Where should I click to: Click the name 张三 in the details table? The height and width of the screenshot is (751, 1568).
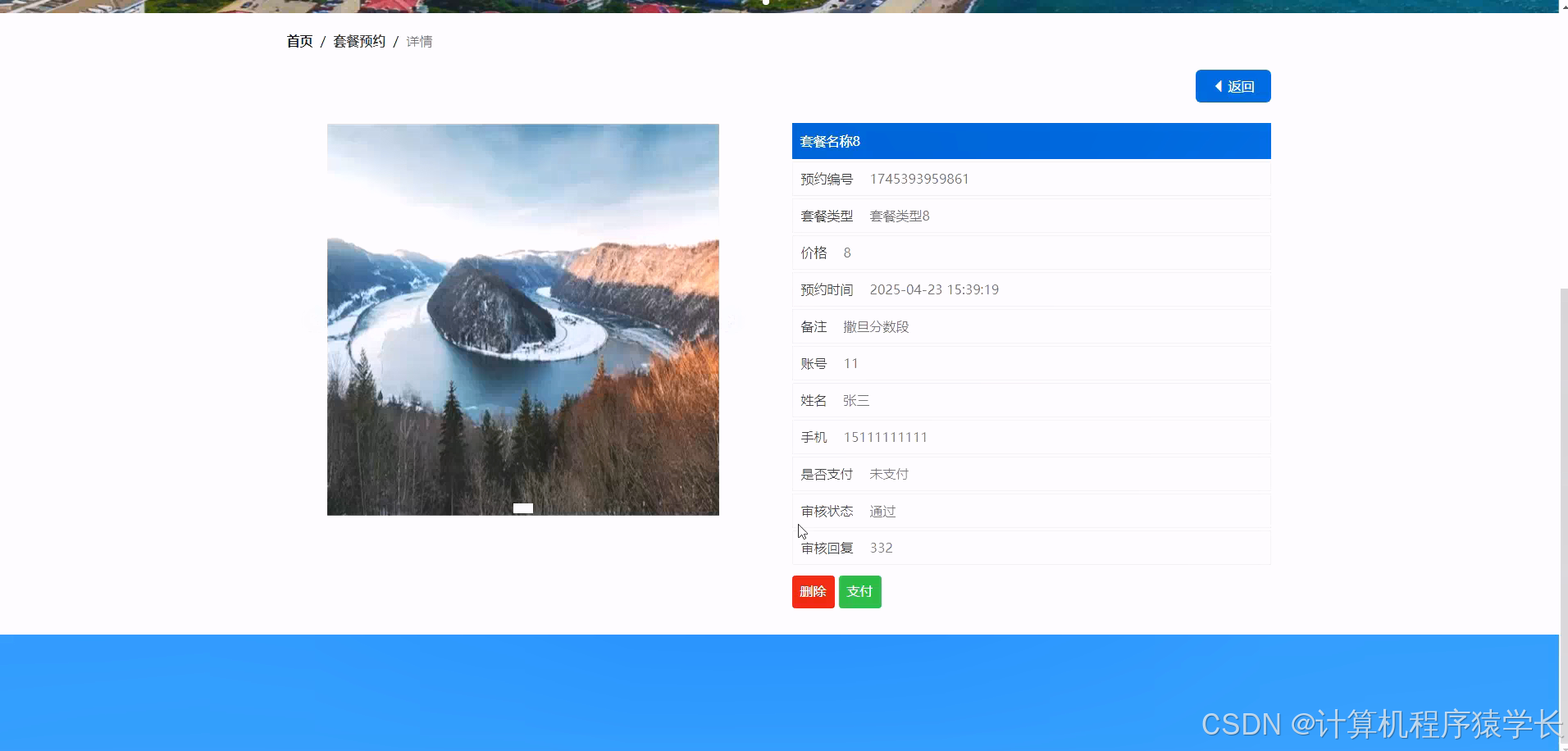pos(856,400)
